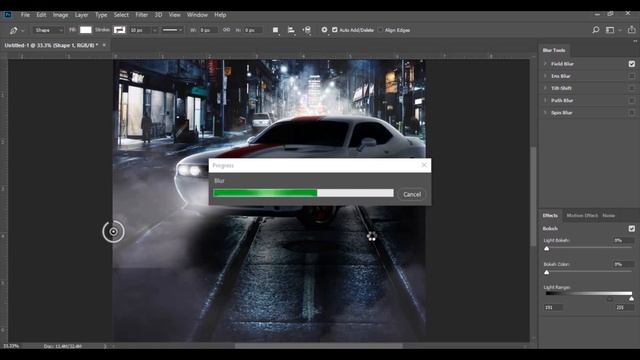The height and width of the screenshot is (360, 640).
Task: Uncheck Auto Add/Delete checkbox
Action: (x=335, y=30)
